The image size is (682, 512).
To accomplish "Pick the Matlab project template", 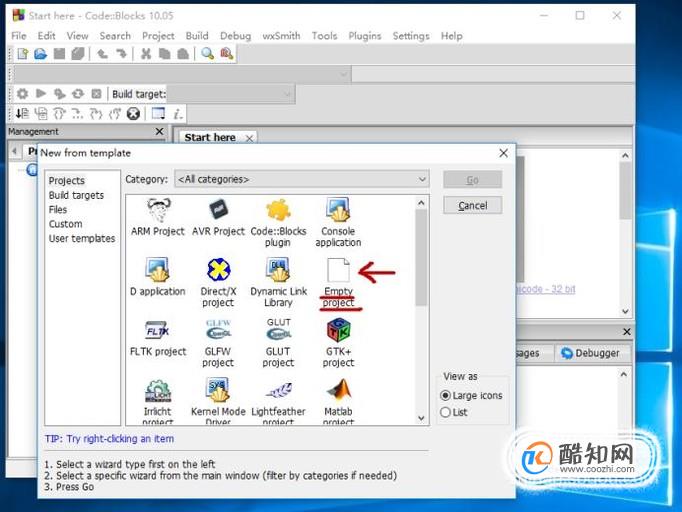I will (x=338, y=401).
